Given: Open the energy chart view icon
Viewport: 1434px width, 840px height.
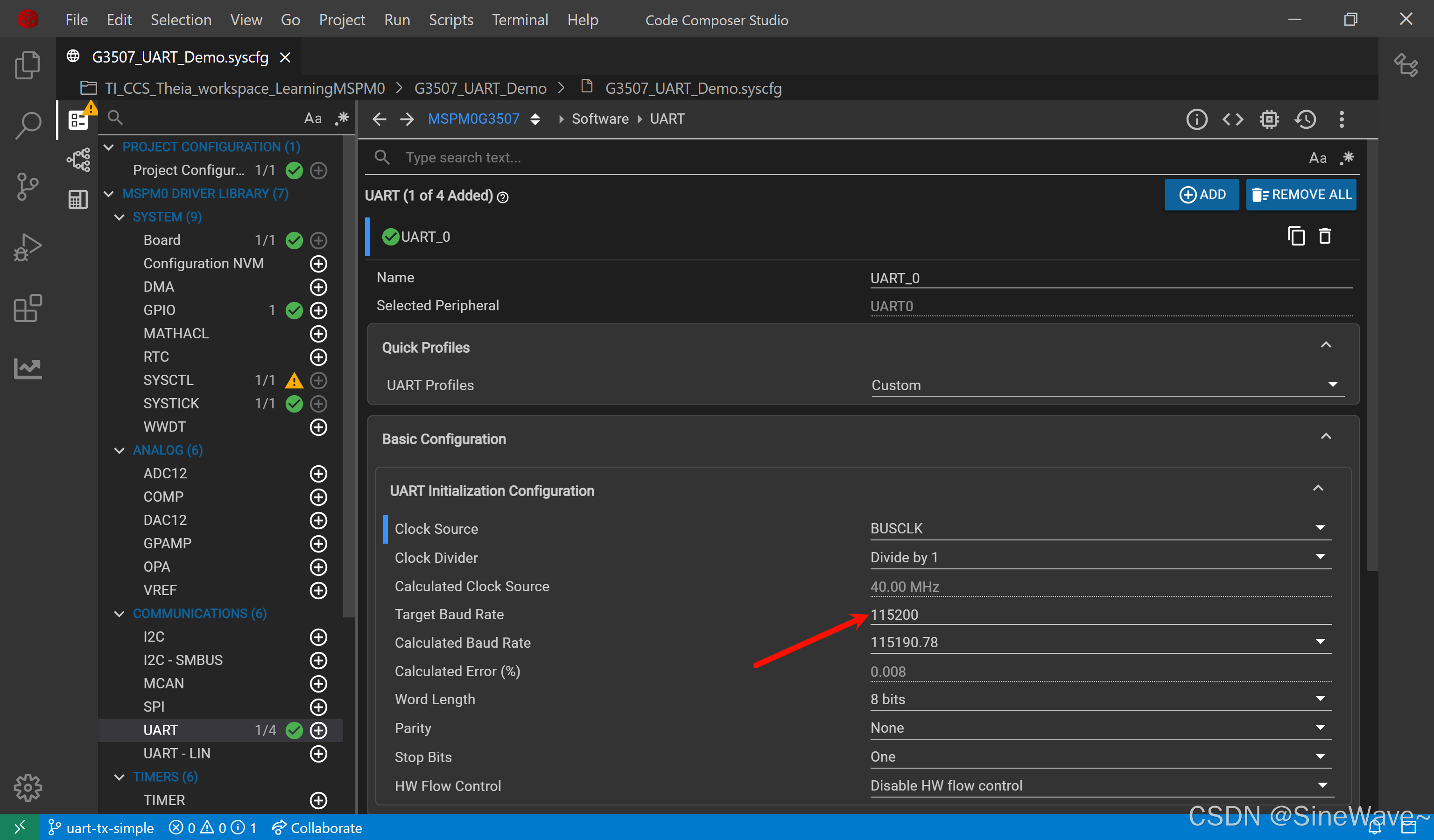Looking at the screenshot, I should pos(28,369).
